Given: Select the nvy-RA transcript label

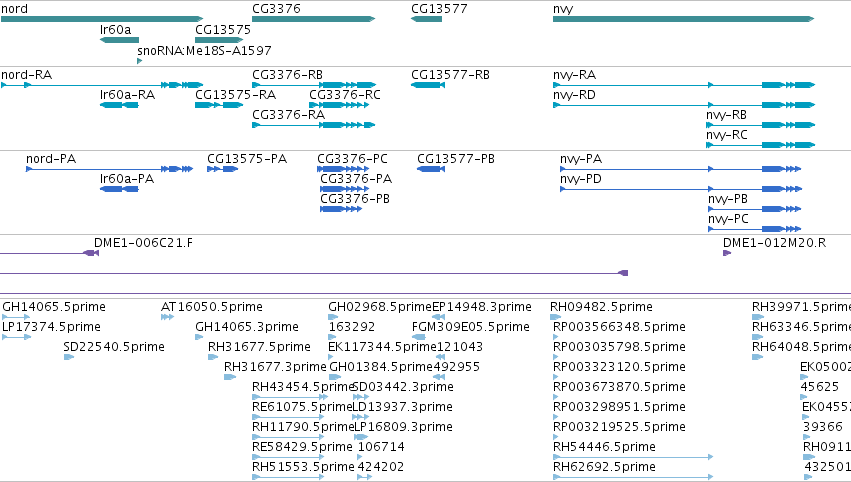Looking at the screenshot, I should click(x=574, y=75).
